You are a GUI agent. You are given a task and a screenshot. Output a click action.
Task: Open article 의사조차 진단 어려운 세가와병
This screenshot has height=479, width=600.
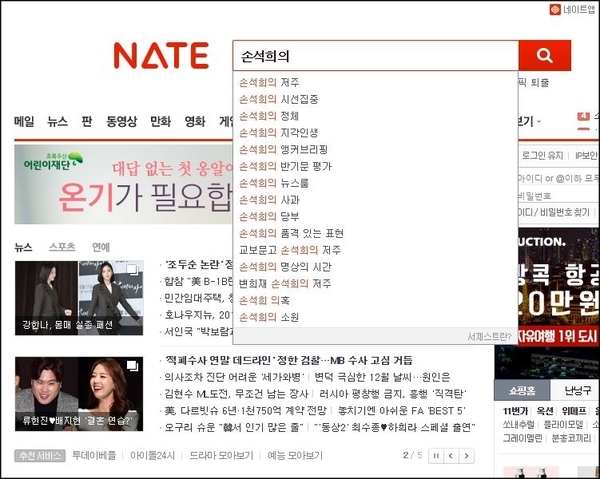coord(234,377)
